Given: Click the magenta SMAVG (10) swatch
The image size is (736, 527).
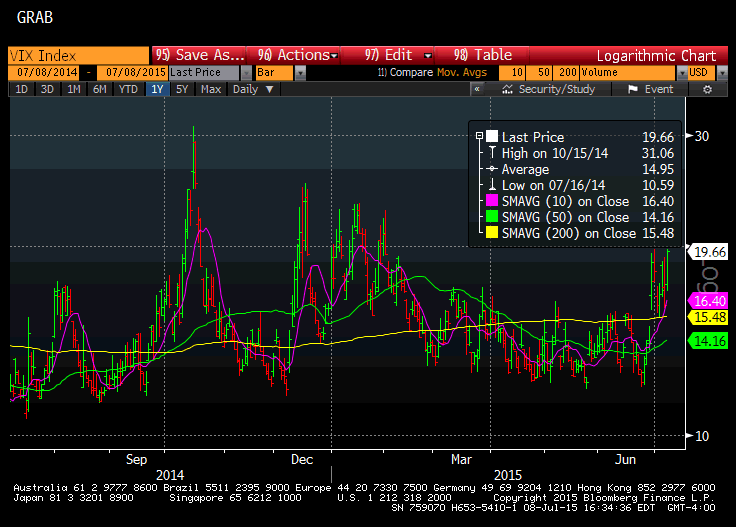Looking at the screenshot, I should (x=491, y=201).
